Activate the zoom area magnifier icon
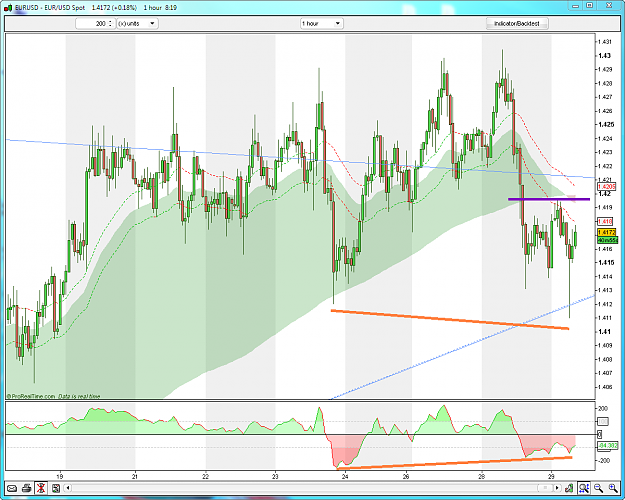The height and width of the screenshot is (500, 625). (x=584, y=488)
